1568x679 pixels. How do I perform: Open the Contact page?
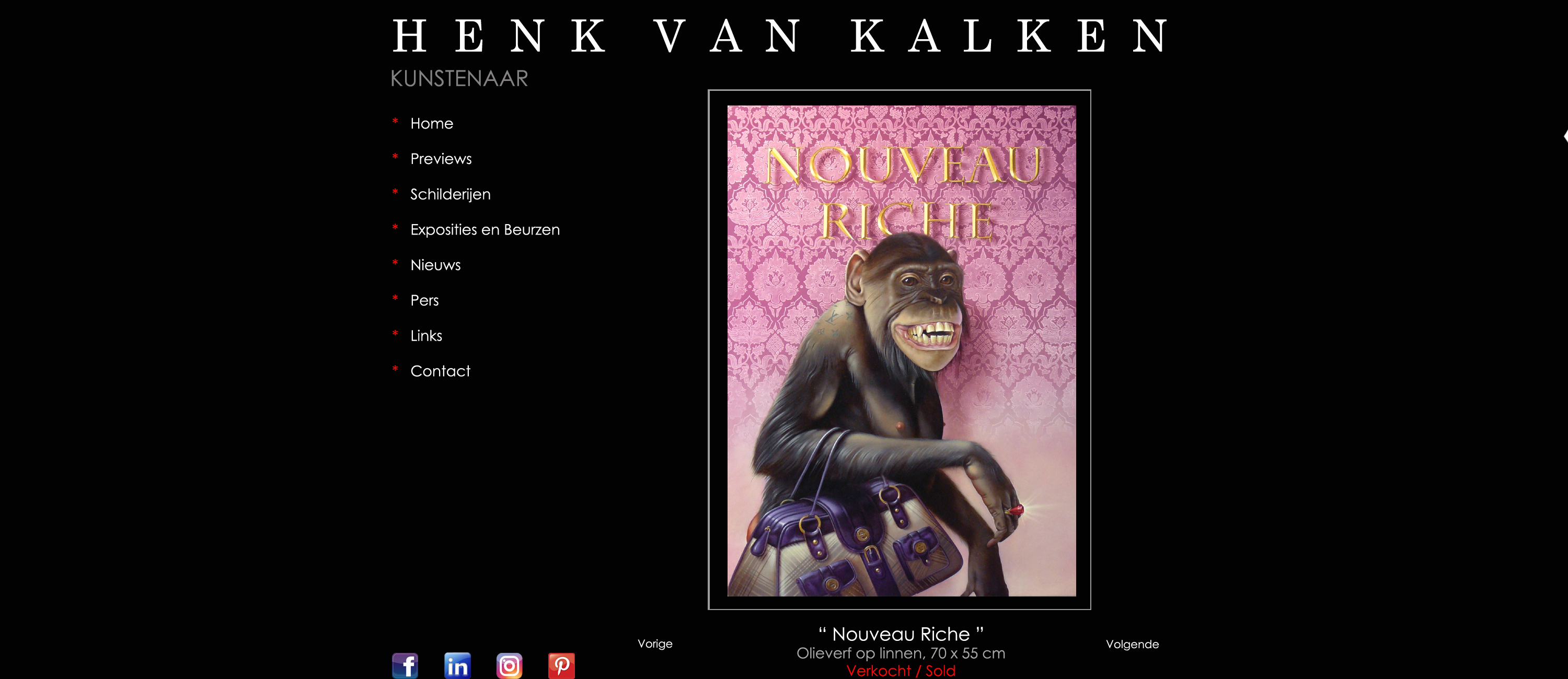440,370
